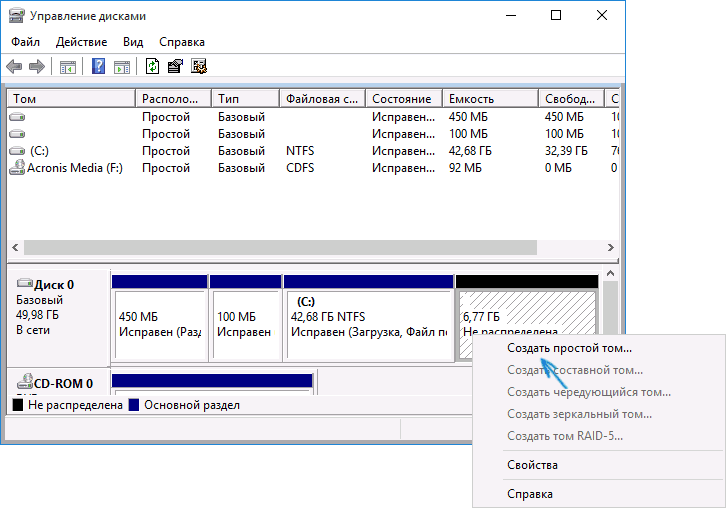Click the Forward arrow toolbar icon
The image size is (726, 508).
pos(37,66)
